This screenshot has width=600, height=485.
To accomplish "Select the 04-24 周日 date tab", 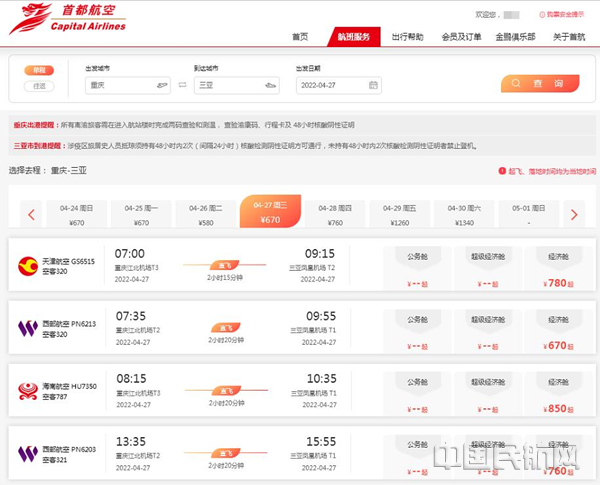I will coord(77,215).
